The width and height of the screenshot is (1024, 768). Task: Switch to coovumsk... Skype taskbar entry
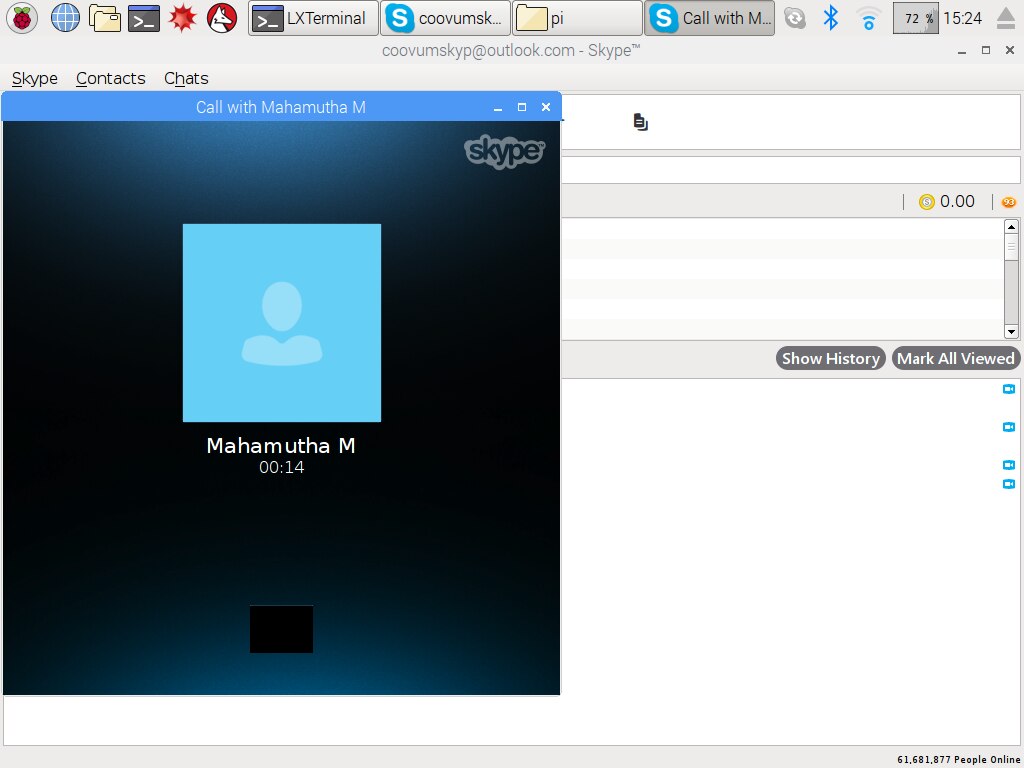(445, 18)
